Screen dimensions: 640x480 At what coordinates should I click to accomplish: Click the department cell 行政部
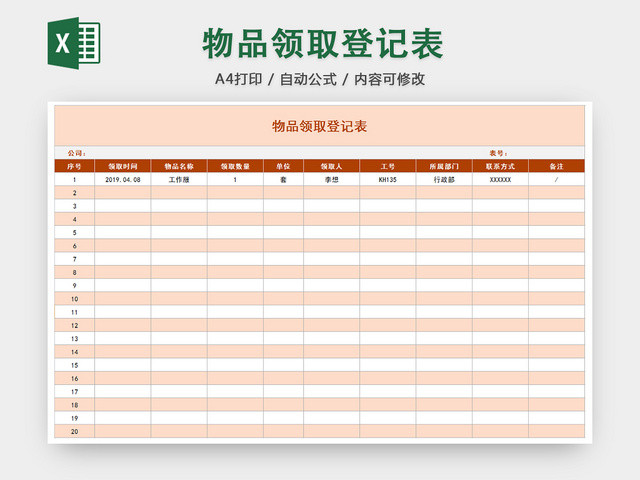[x=444, y=179]
